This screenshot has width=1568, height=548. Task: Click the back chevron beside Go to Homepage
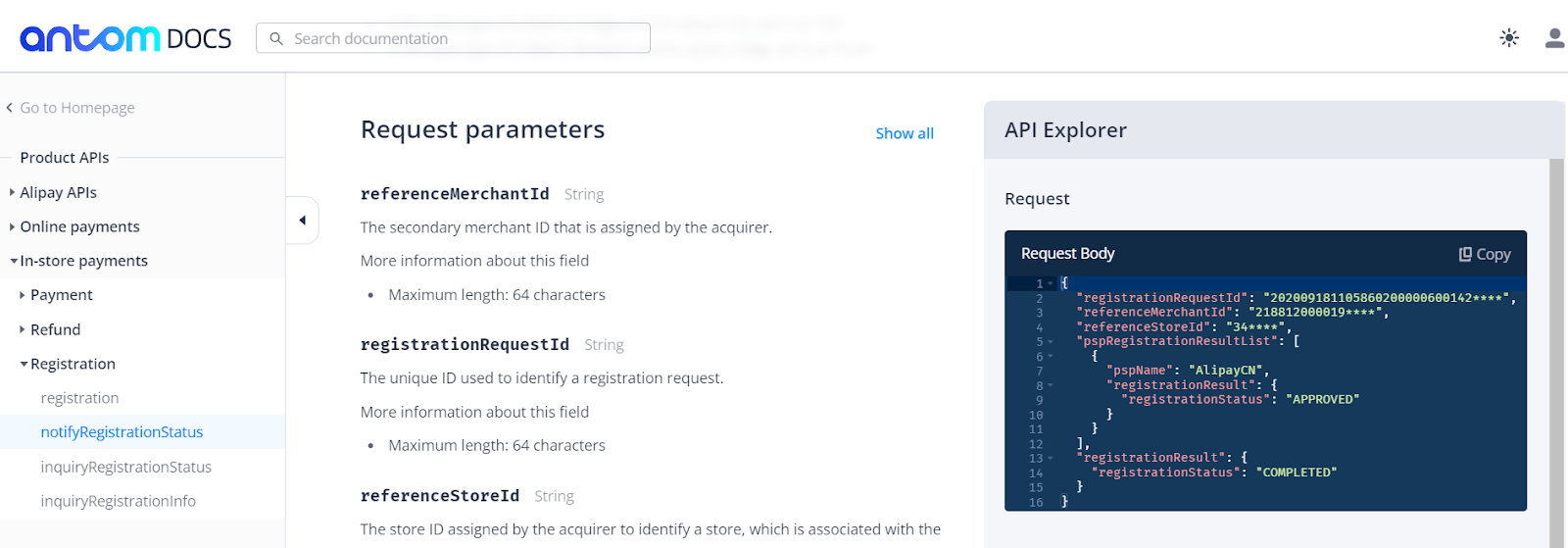10,108
